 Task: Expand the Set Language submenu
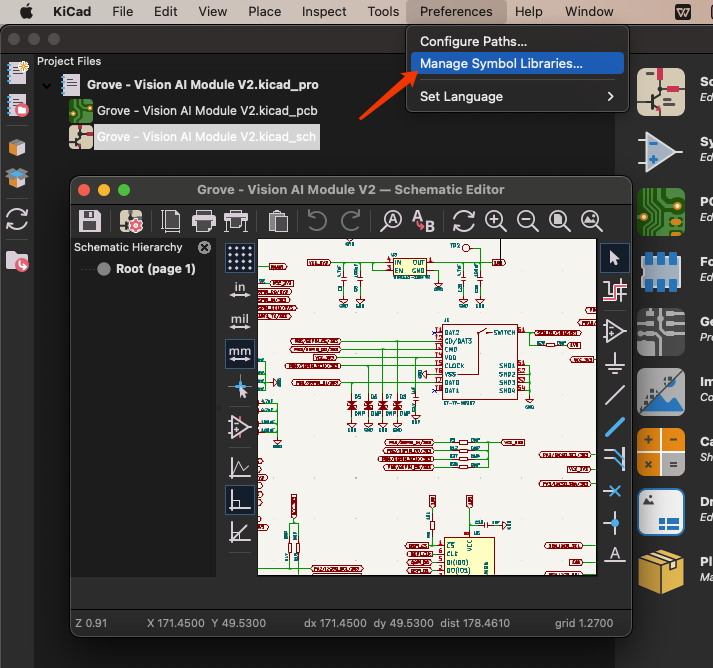517,96
